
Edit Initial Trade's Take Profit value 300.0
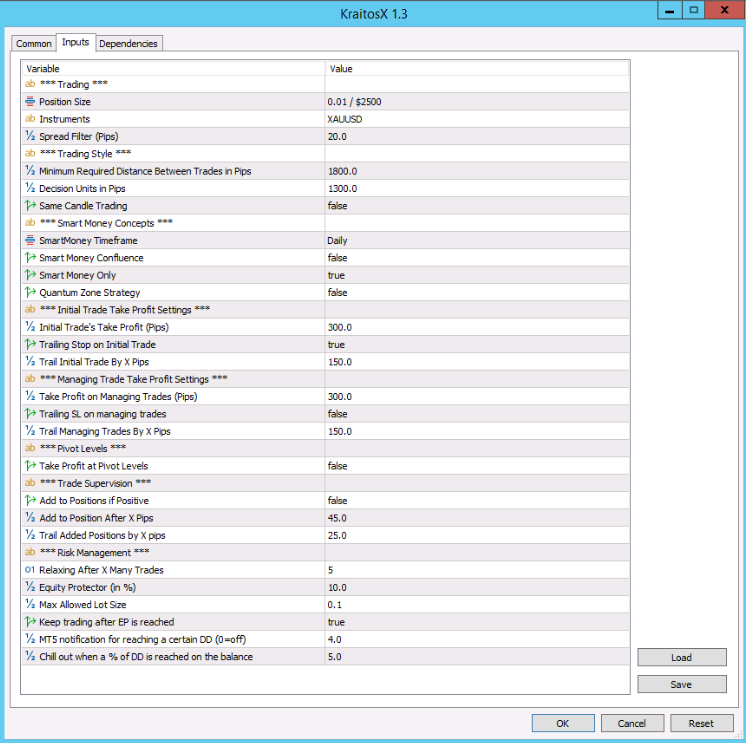[x=477, y=327]
